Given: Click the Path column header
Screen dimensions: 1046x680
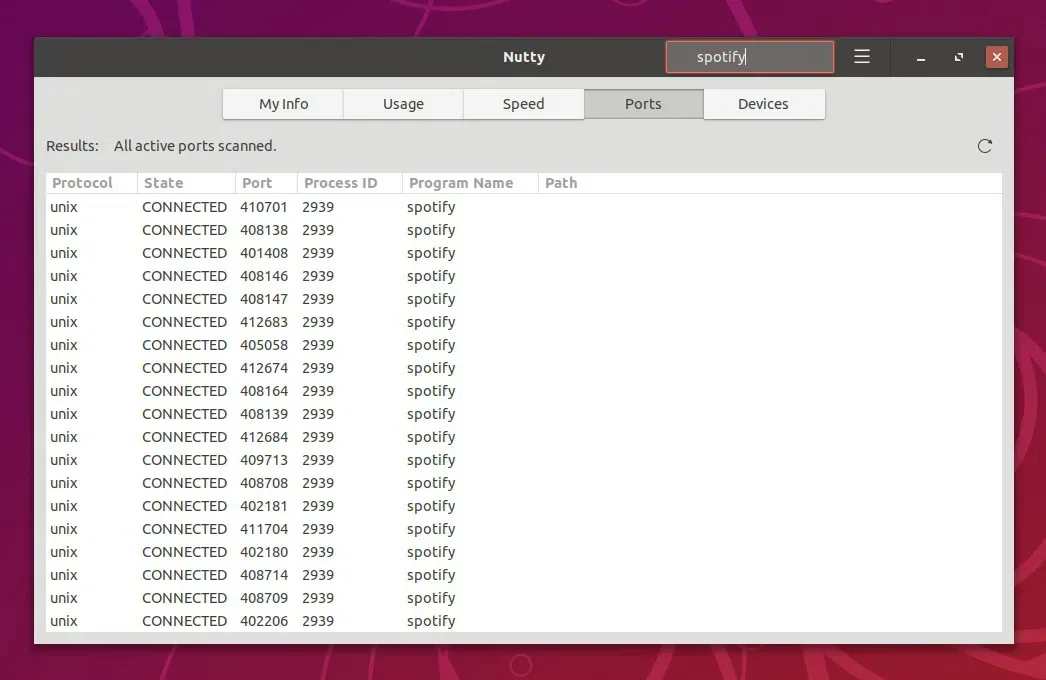Looking at the screenshot, I should pyautogui.click(x=560, y=183).
